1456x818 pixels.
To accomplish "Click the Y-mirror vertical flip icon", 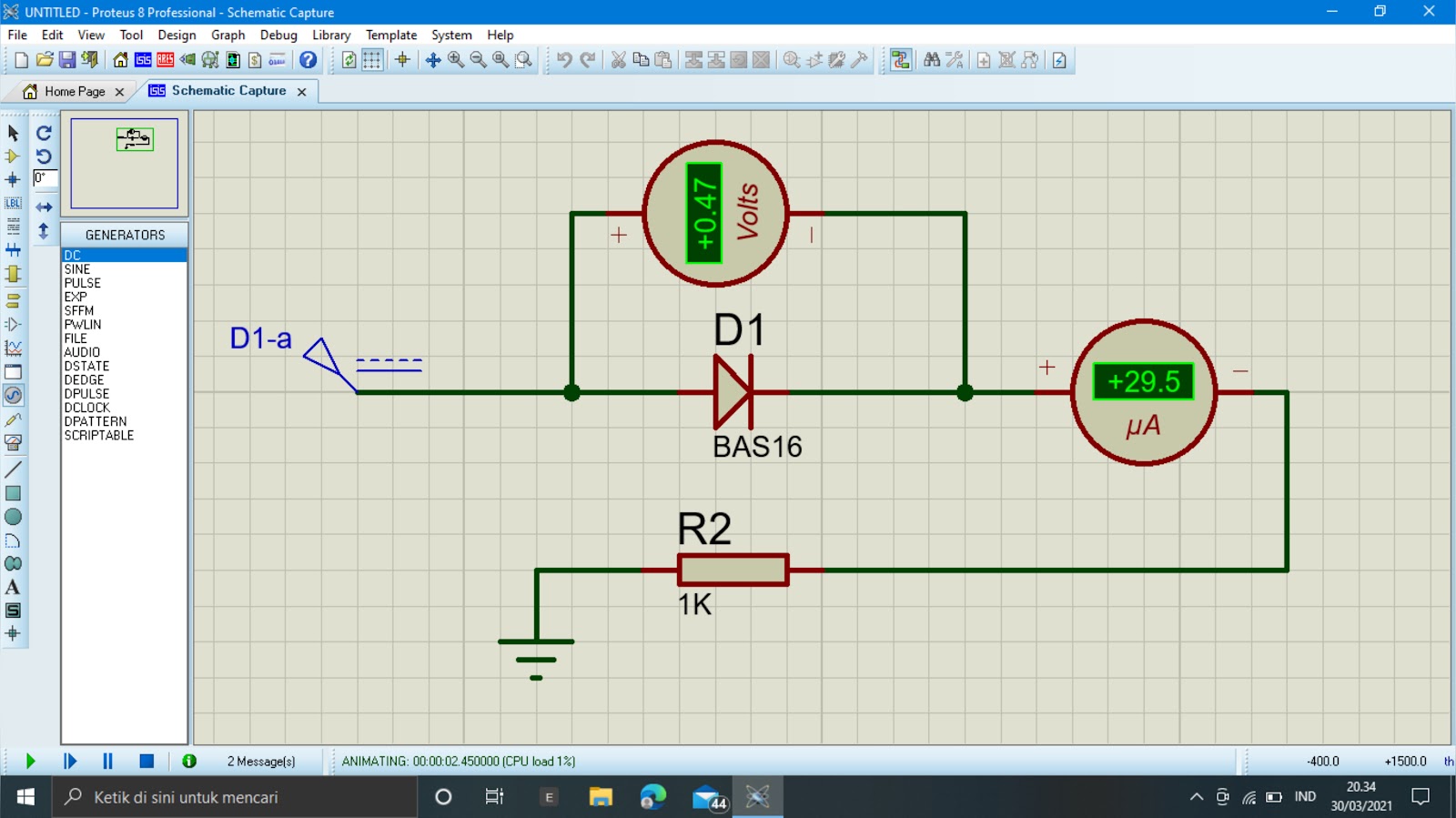I will point(44,231).
